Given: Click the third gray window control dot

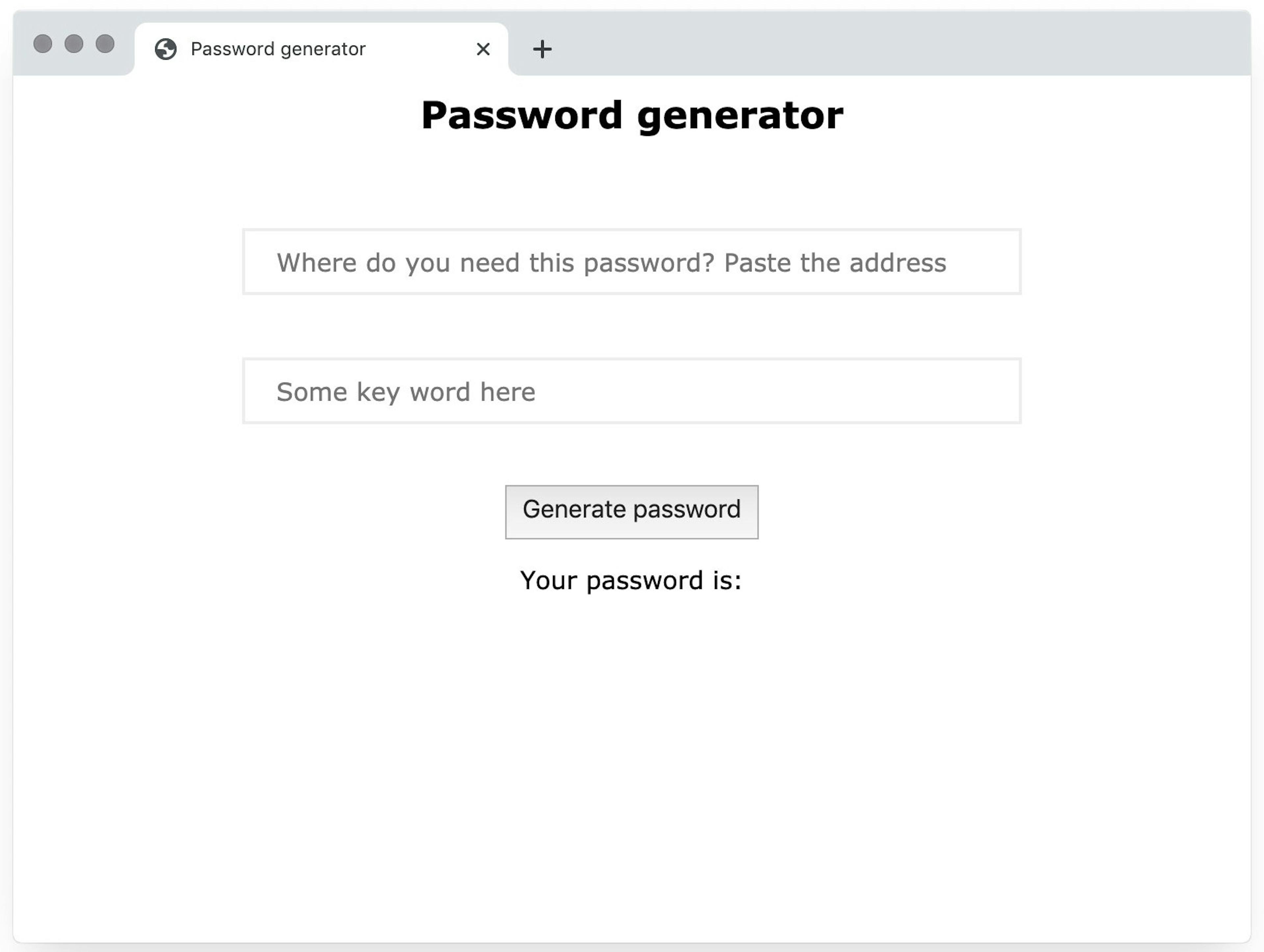Looking at the screenshot, I should click(105, 44).
